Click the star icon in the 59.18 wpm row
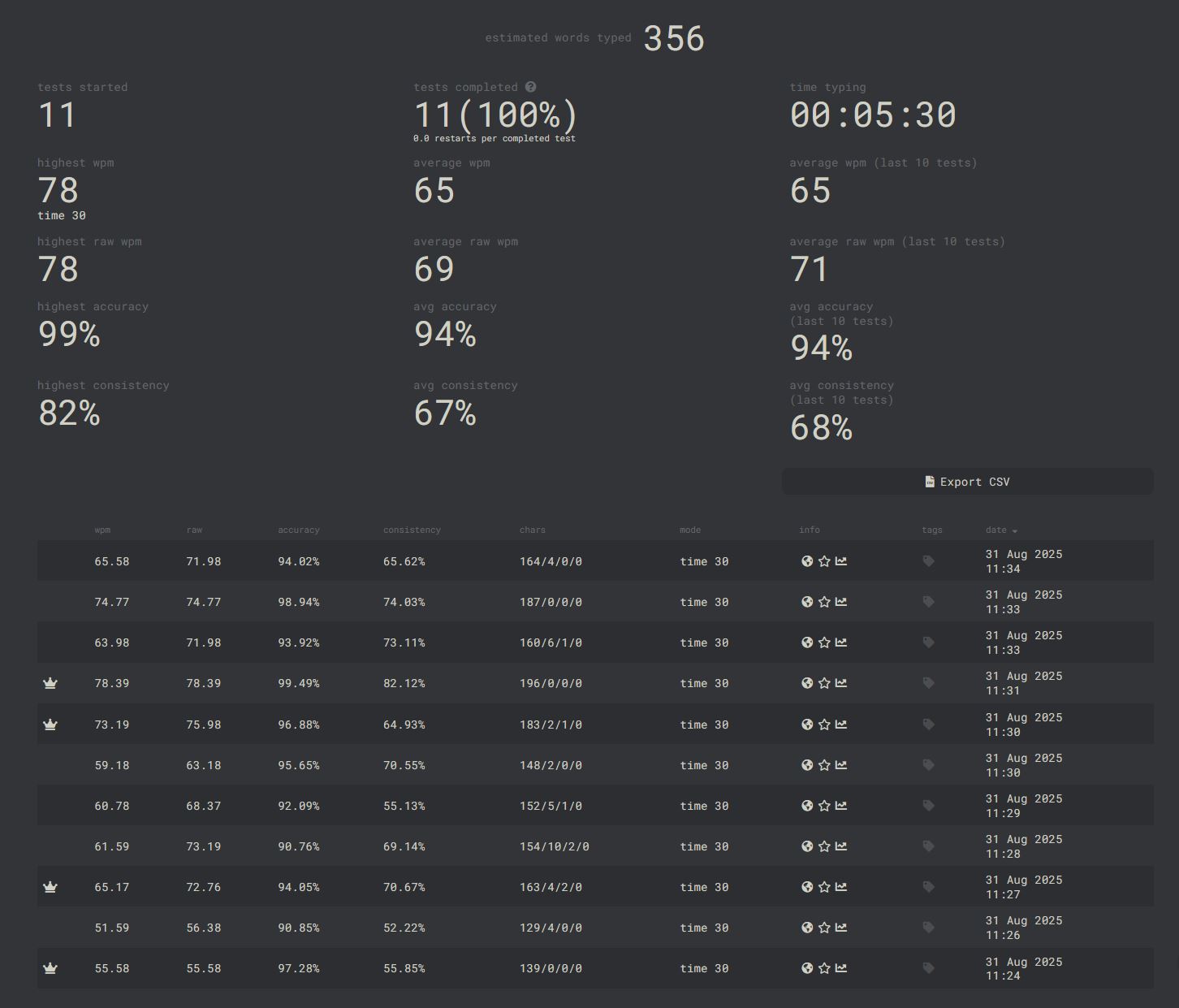 pos(824,765)
